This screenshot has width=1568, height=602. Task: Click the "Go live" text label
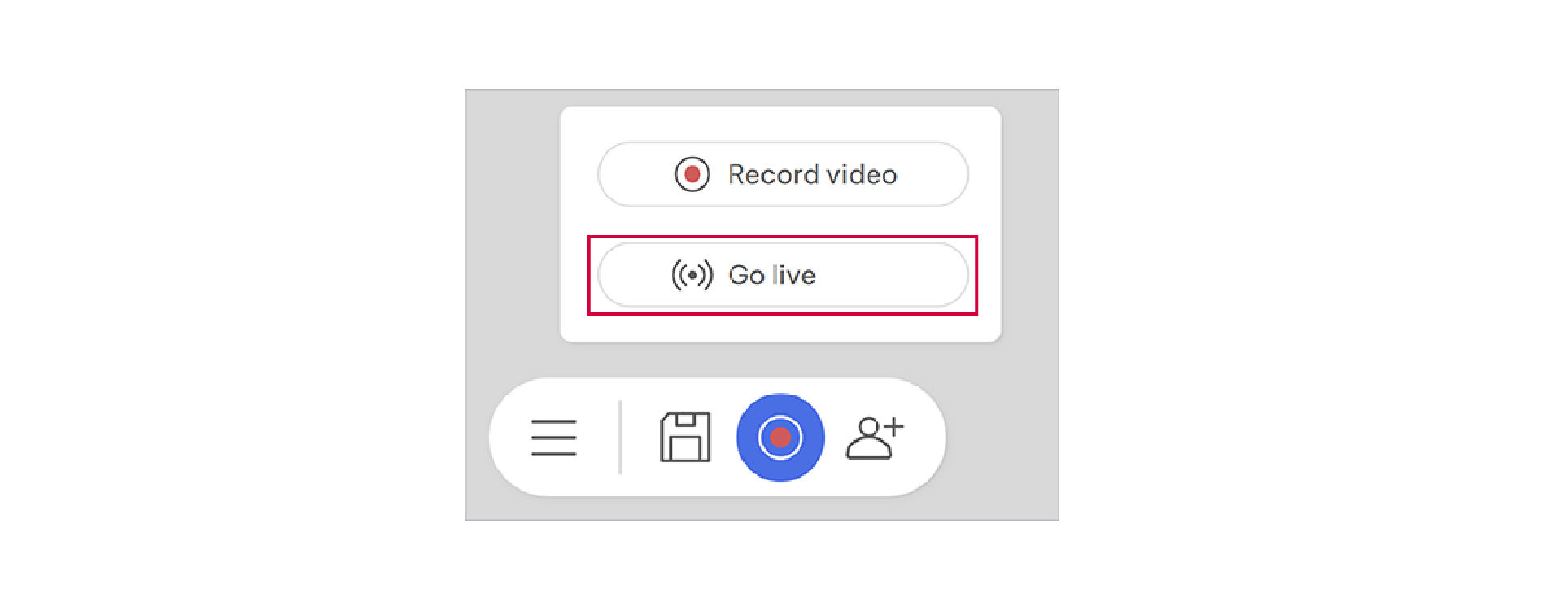point(771,275)
